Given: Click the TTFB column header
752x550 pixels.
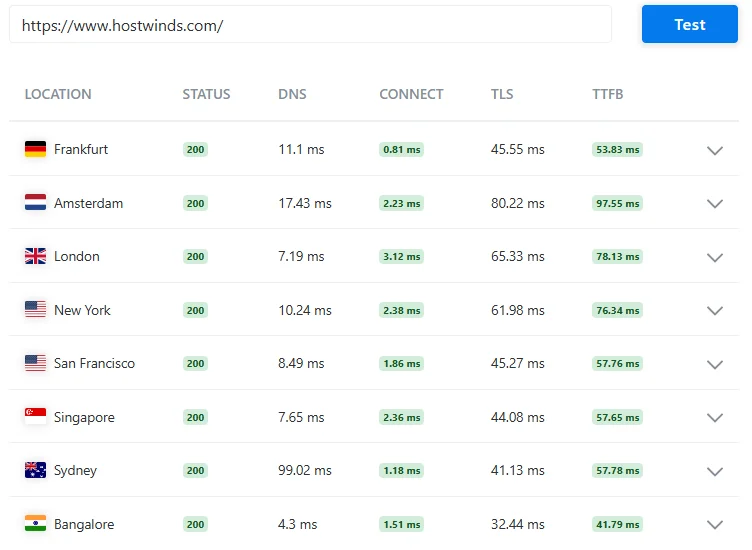Looking at the screenshot, I should point(608,94).
